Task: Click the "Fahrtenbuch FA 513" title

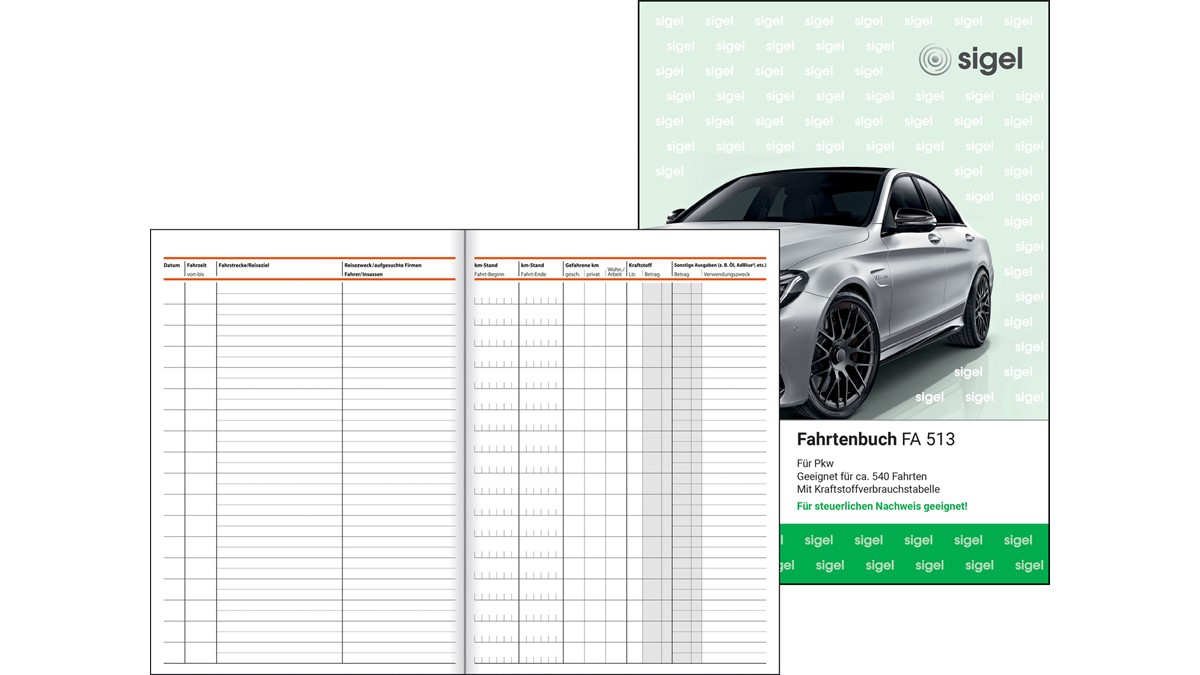Action: (876, 439)
